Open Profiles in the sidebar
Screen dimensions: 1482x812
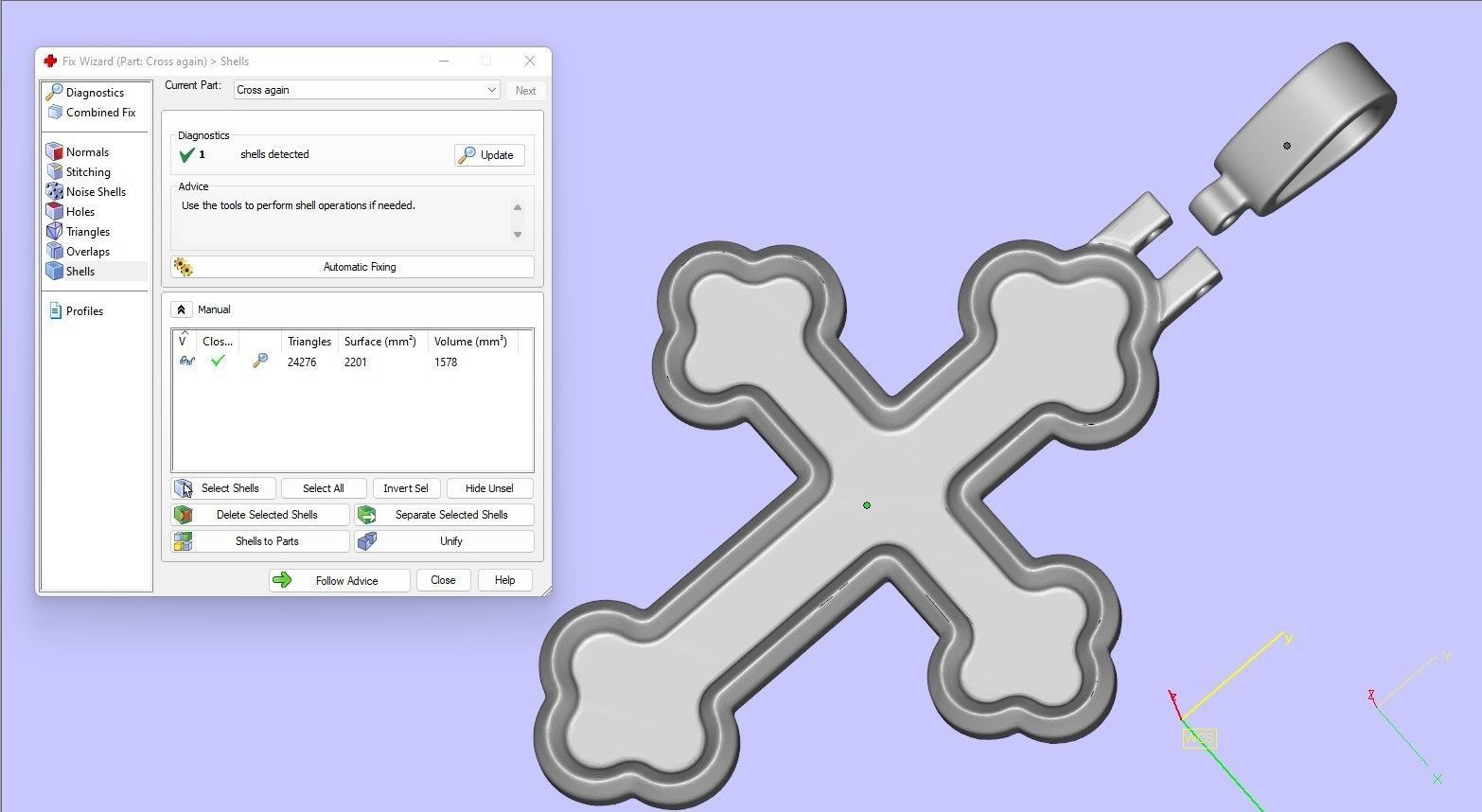84,311
